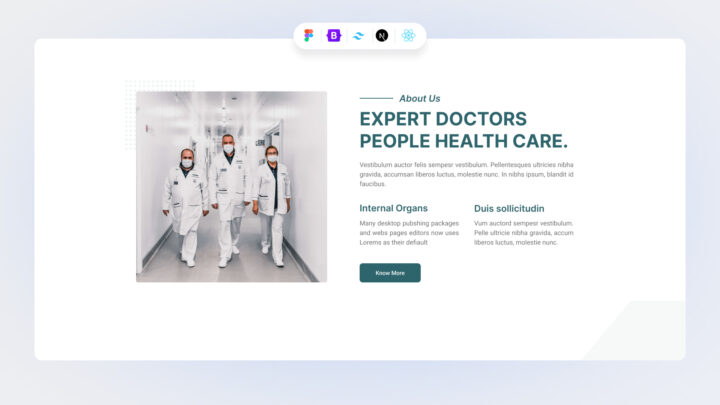This screenshot has width=720, height=405.
Task: Click the Figma logo icon
Action: (x=309, y=35)
